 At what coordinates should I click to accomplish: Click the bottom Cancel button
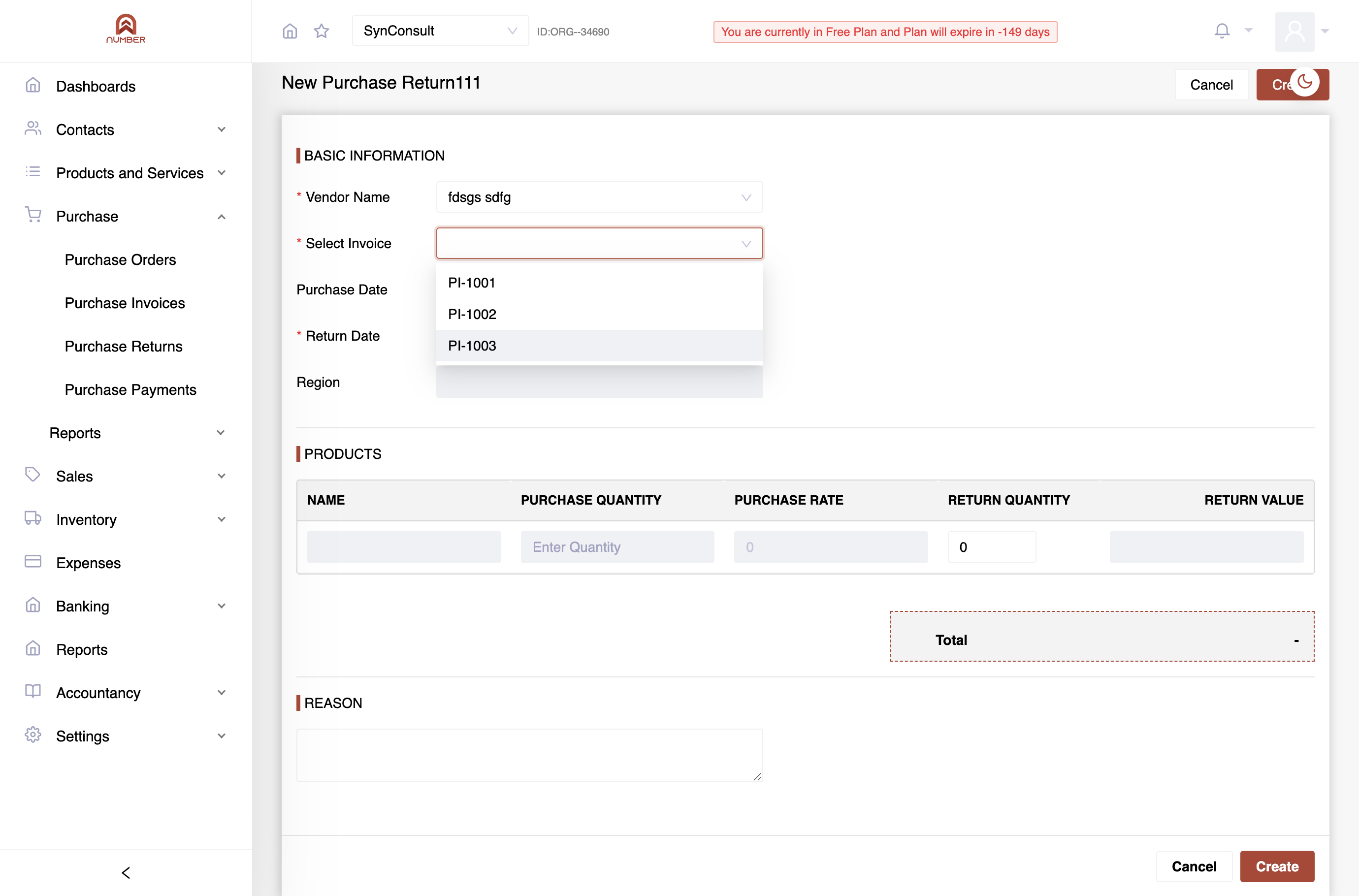1194,866
